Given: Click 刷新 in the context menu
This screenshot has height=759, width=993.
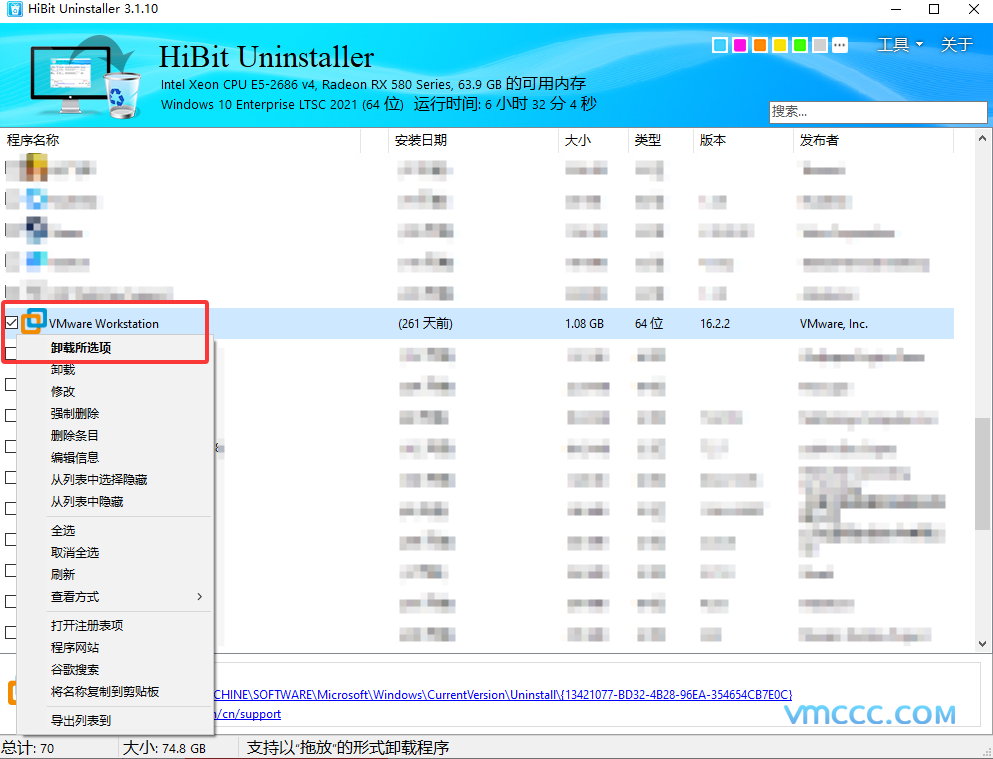Looking at the screenshot, I should click(x=63, y=575).
